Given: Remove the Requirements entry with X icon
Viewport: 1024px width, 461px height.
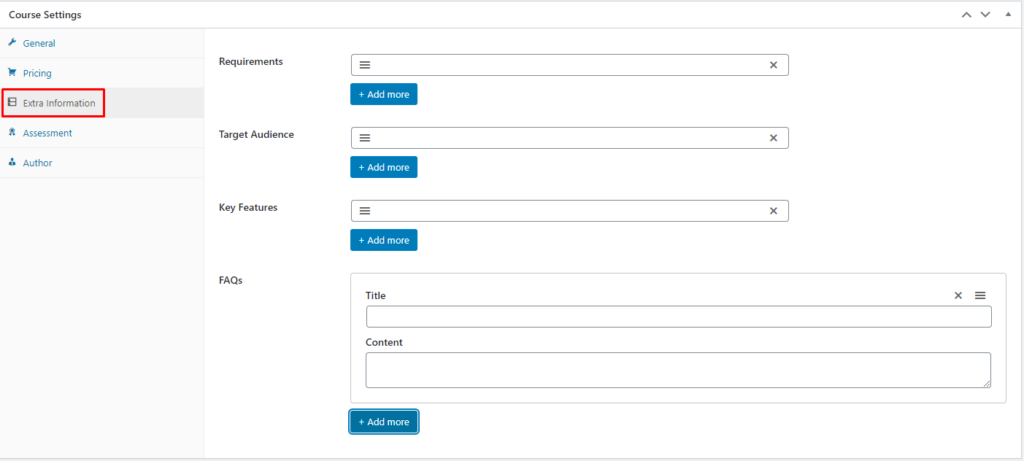Looking at the screenshot, I should 773,65.
